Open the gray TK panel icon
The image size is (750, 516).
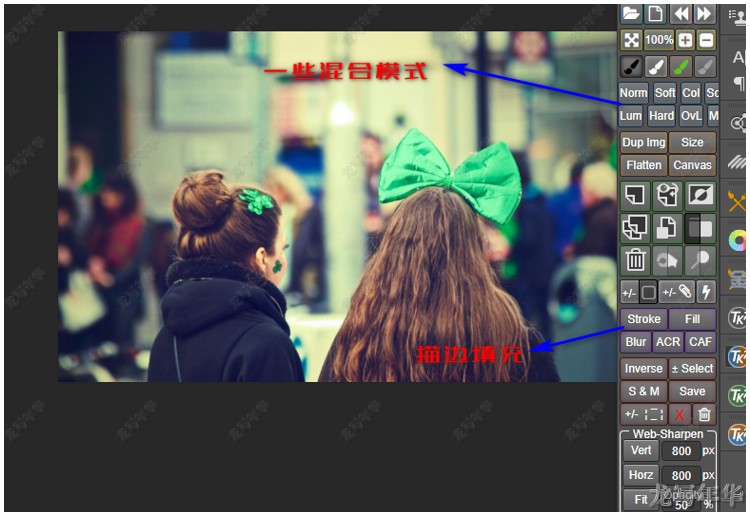point(737,318)
